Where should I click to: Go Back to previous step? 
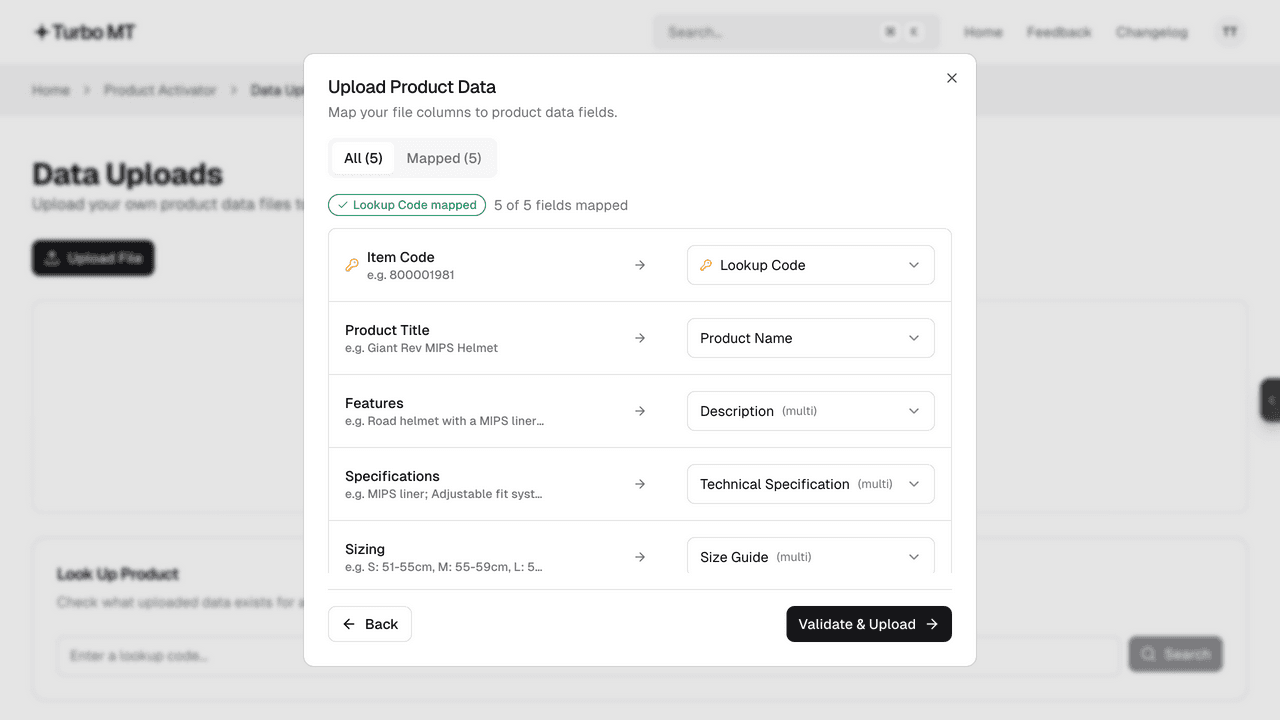point(370,624)
